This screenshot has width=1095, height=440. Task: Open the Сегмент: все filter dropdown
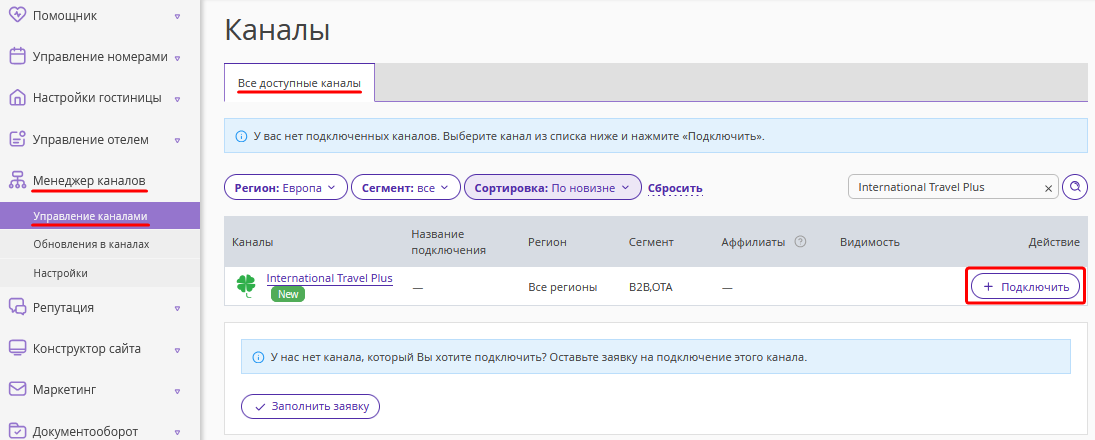tap(406, 188)
